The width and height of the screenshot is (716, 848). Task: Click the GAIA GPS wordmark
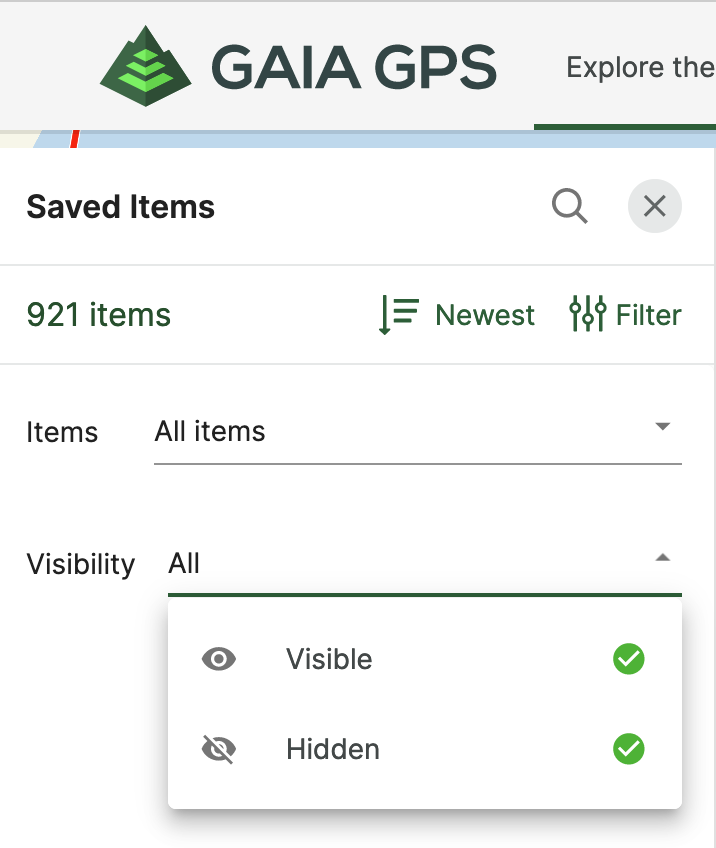tap(353, 68)
